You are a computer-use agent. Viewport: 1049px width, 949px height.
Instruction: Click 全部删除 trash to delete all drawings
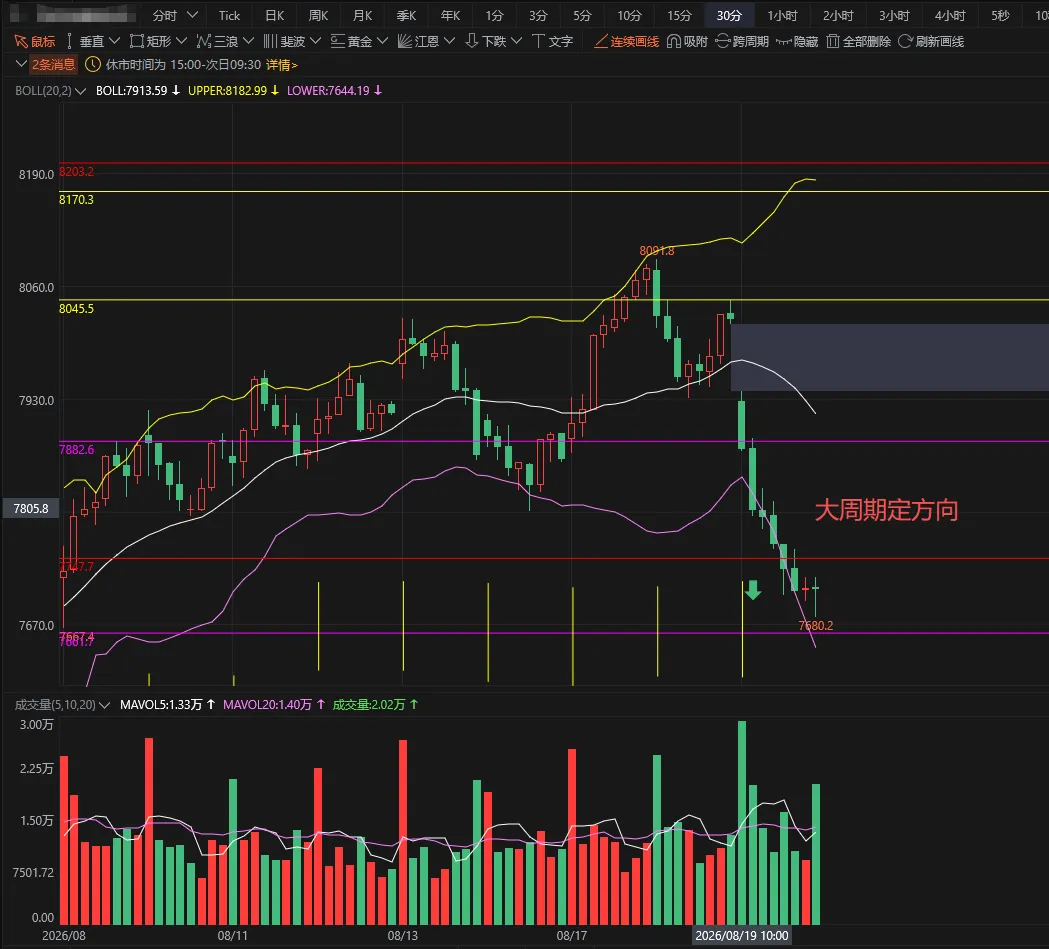(858, 41)
